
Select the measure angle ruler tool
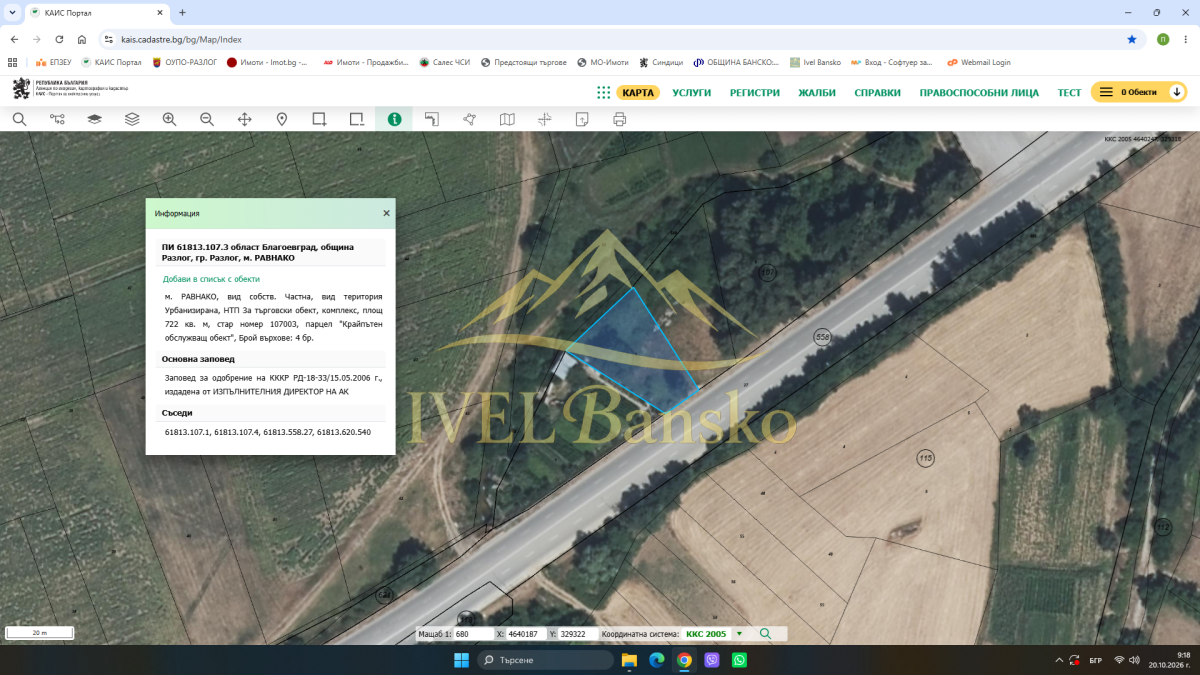[432, 119]
